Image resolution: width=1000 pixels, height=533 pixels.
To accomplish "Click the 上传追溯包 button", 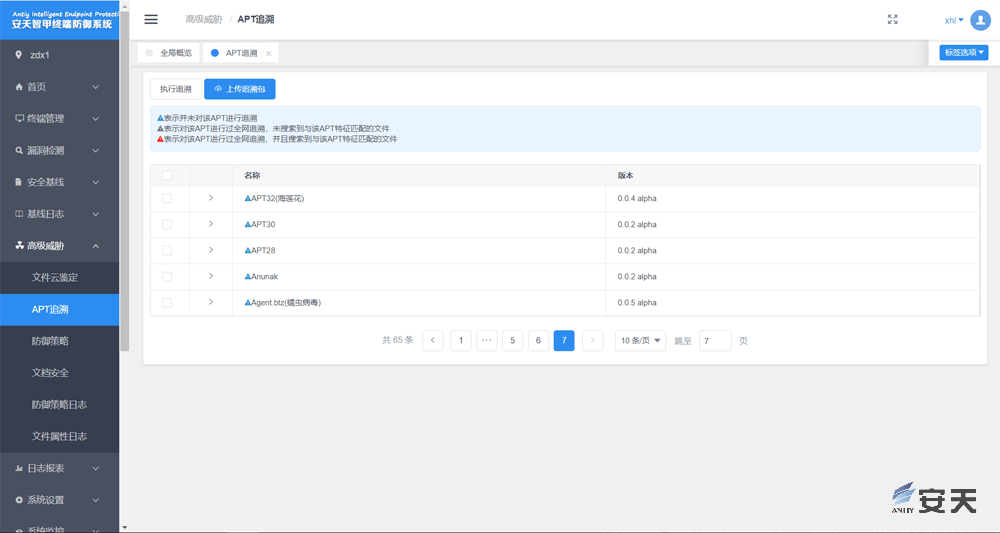I will tap(239, 89).
